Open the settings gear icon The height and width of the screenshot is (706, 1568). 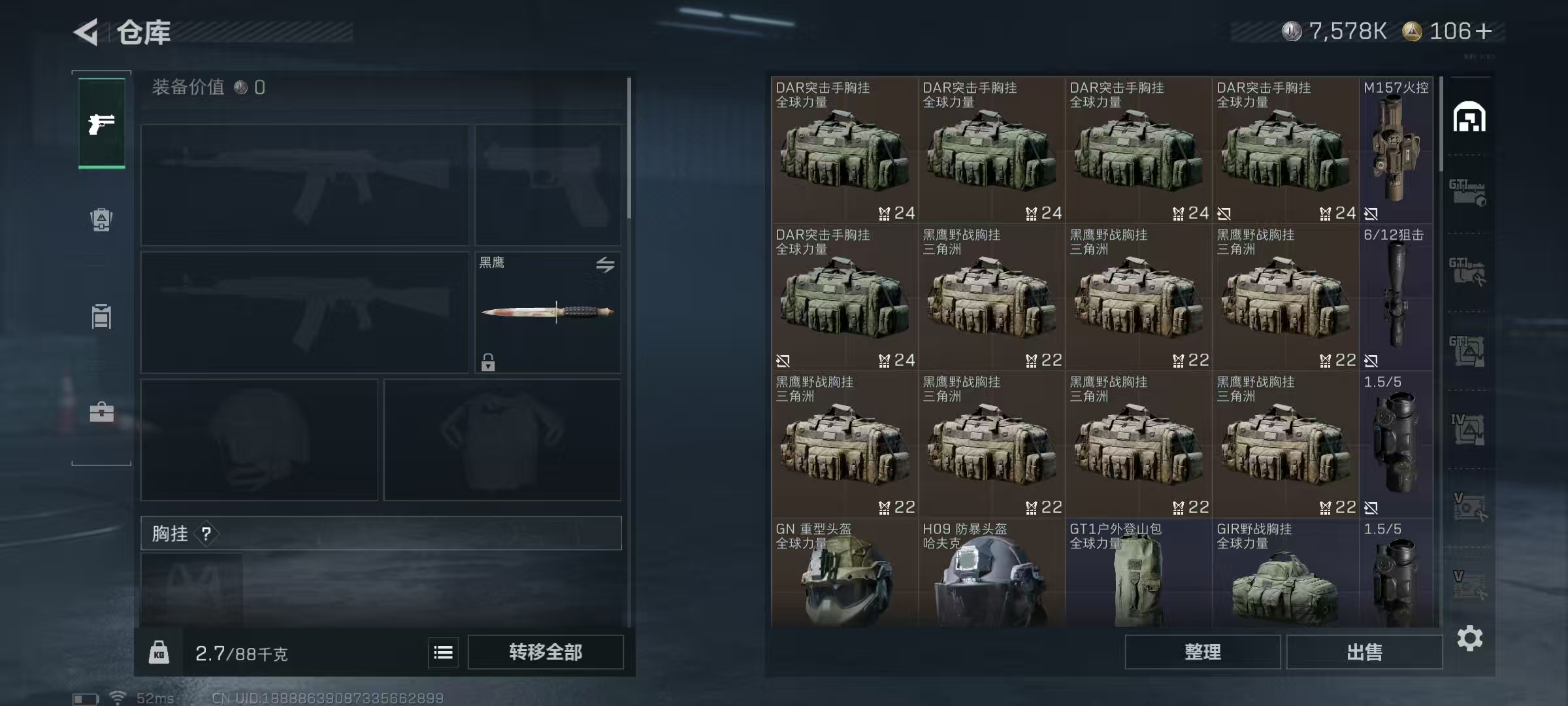point(1469,638)
